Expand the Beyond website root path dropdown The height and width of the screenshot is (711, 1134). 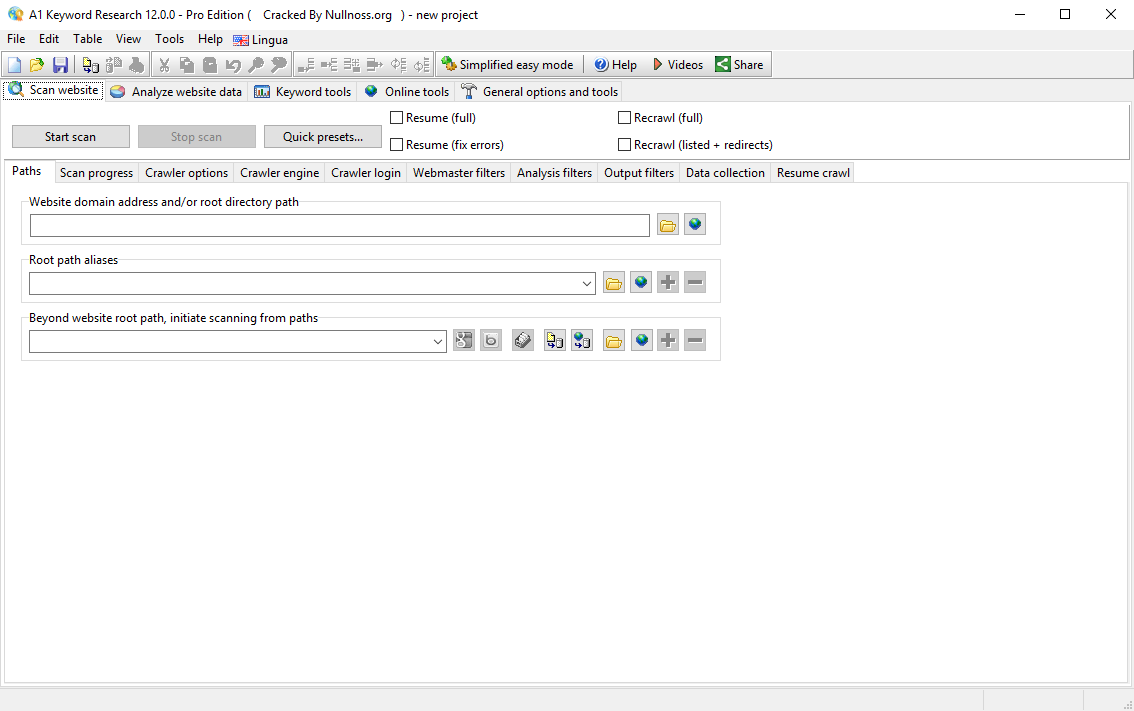coord(438,341)
